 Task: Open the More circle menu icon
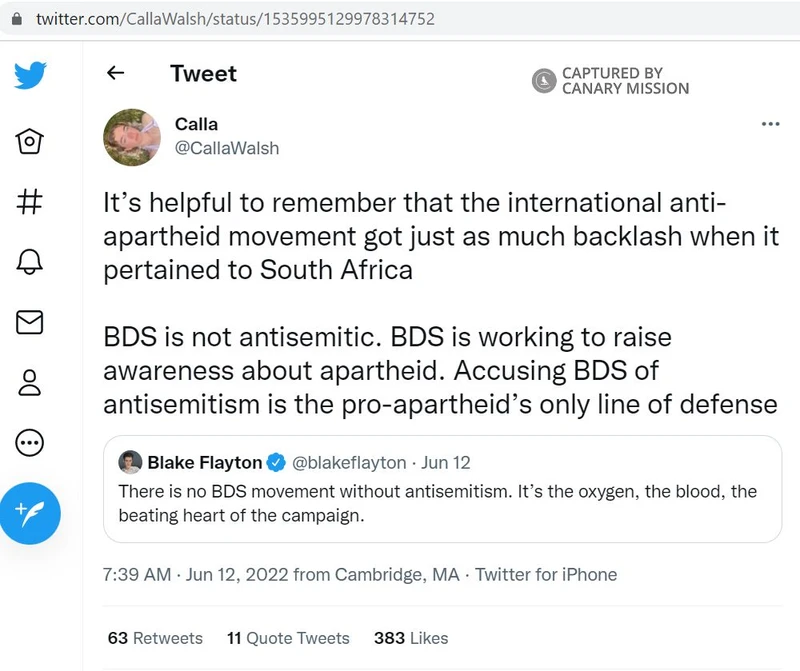pyautogui.click(x=31, y=441)
